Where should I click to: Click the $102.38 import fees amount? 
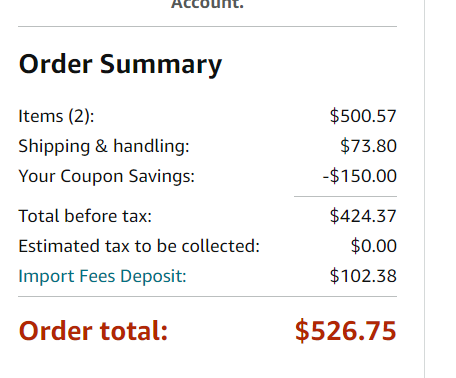(363, 276)
